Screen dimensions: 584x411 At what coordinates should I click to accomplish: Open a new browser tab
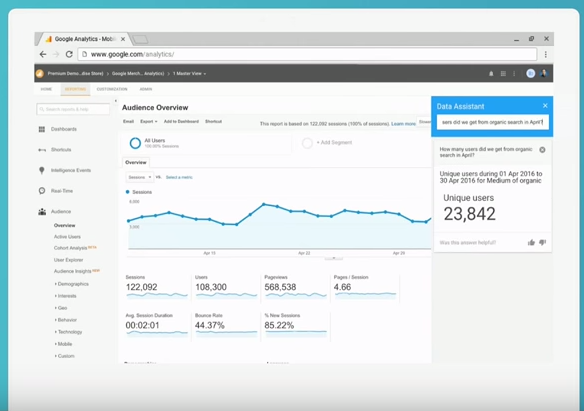[140, 39]
